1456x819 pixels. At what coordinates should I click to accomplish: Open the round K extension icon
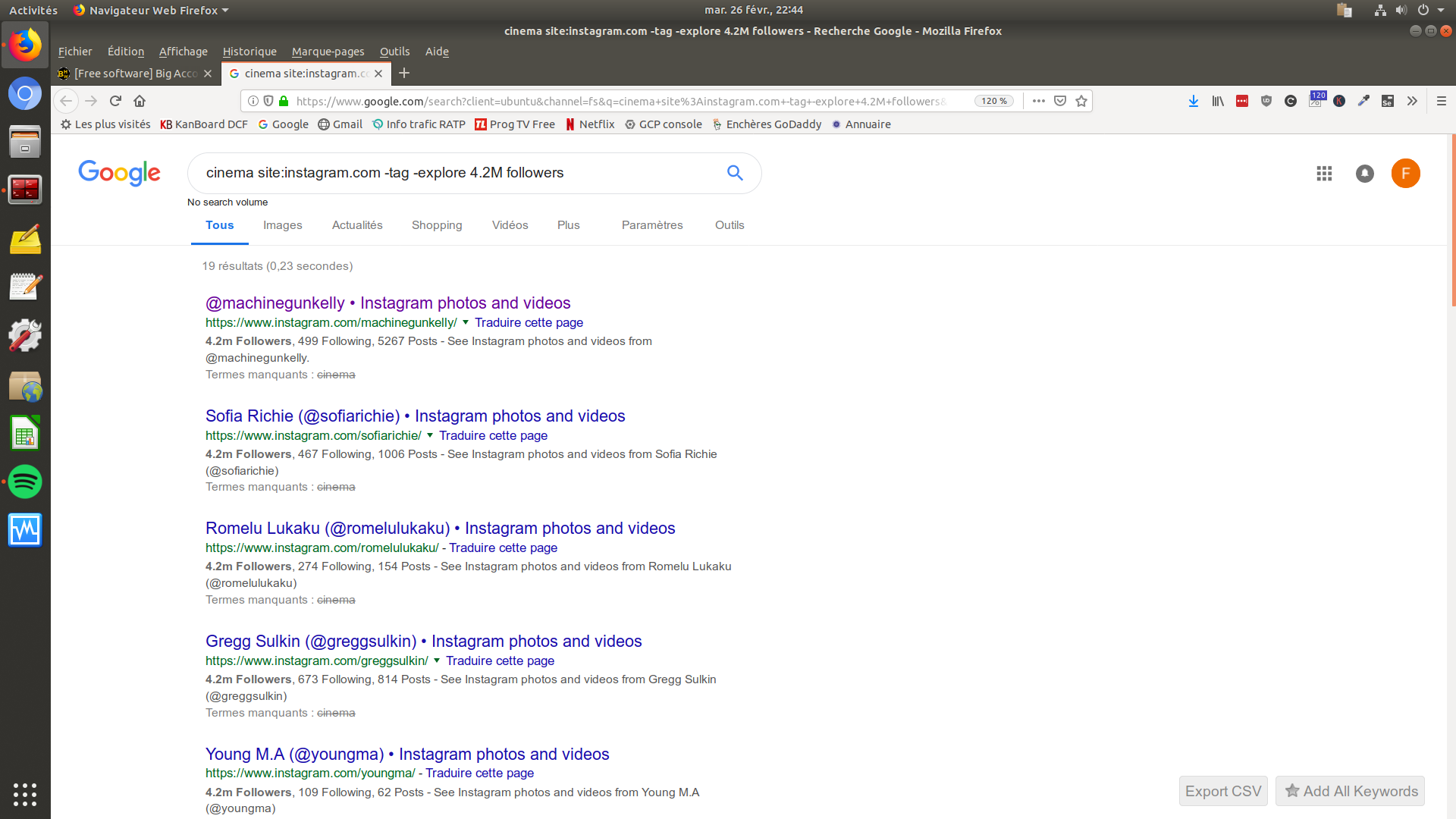1339,101
